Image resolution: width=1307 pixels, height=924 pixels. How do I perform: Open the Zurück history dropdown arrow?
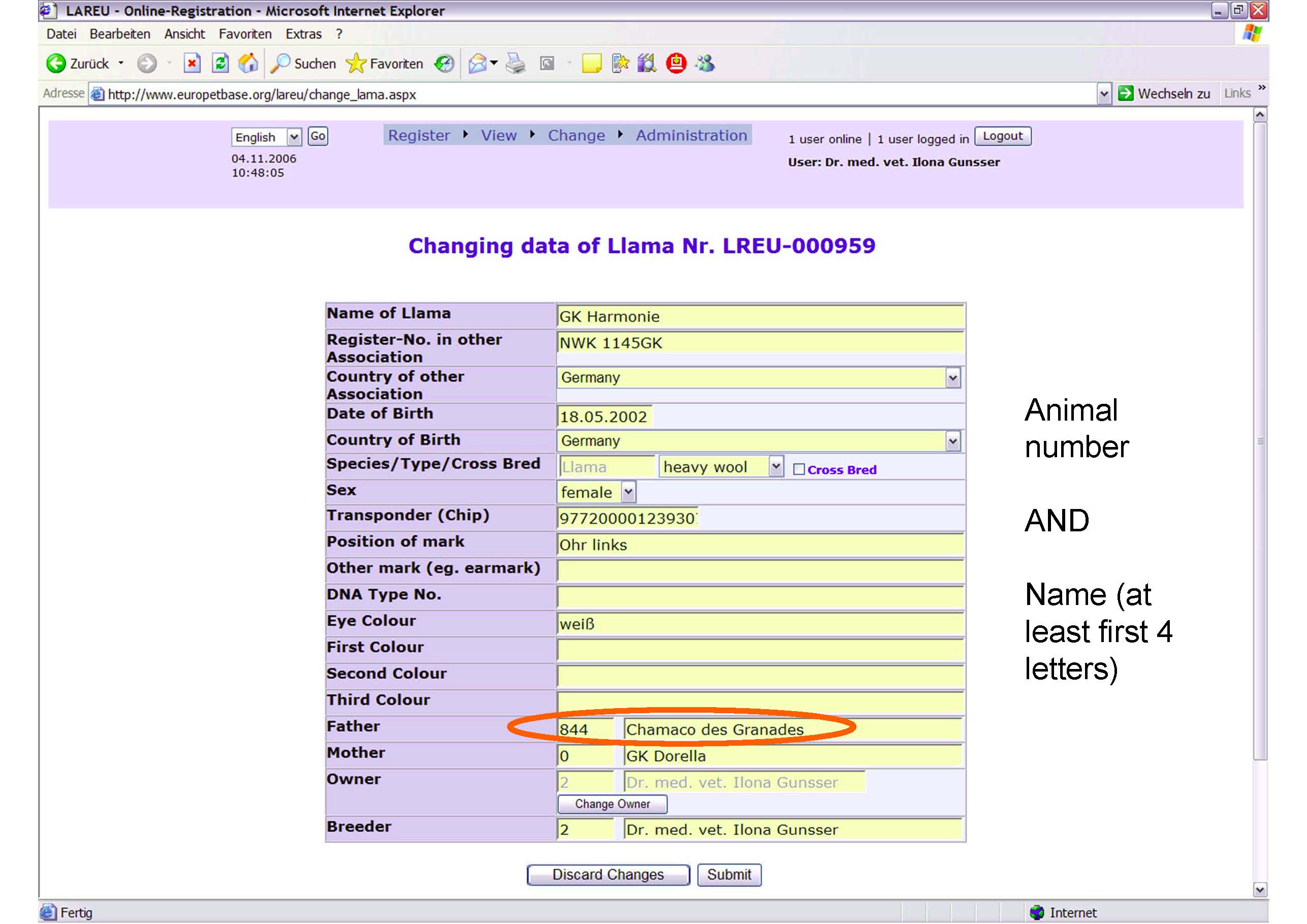(121, 63)
